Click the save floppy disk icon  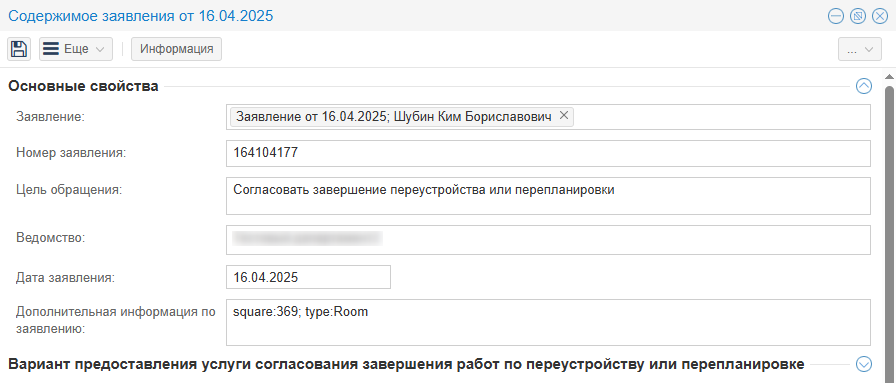(19, 49)
